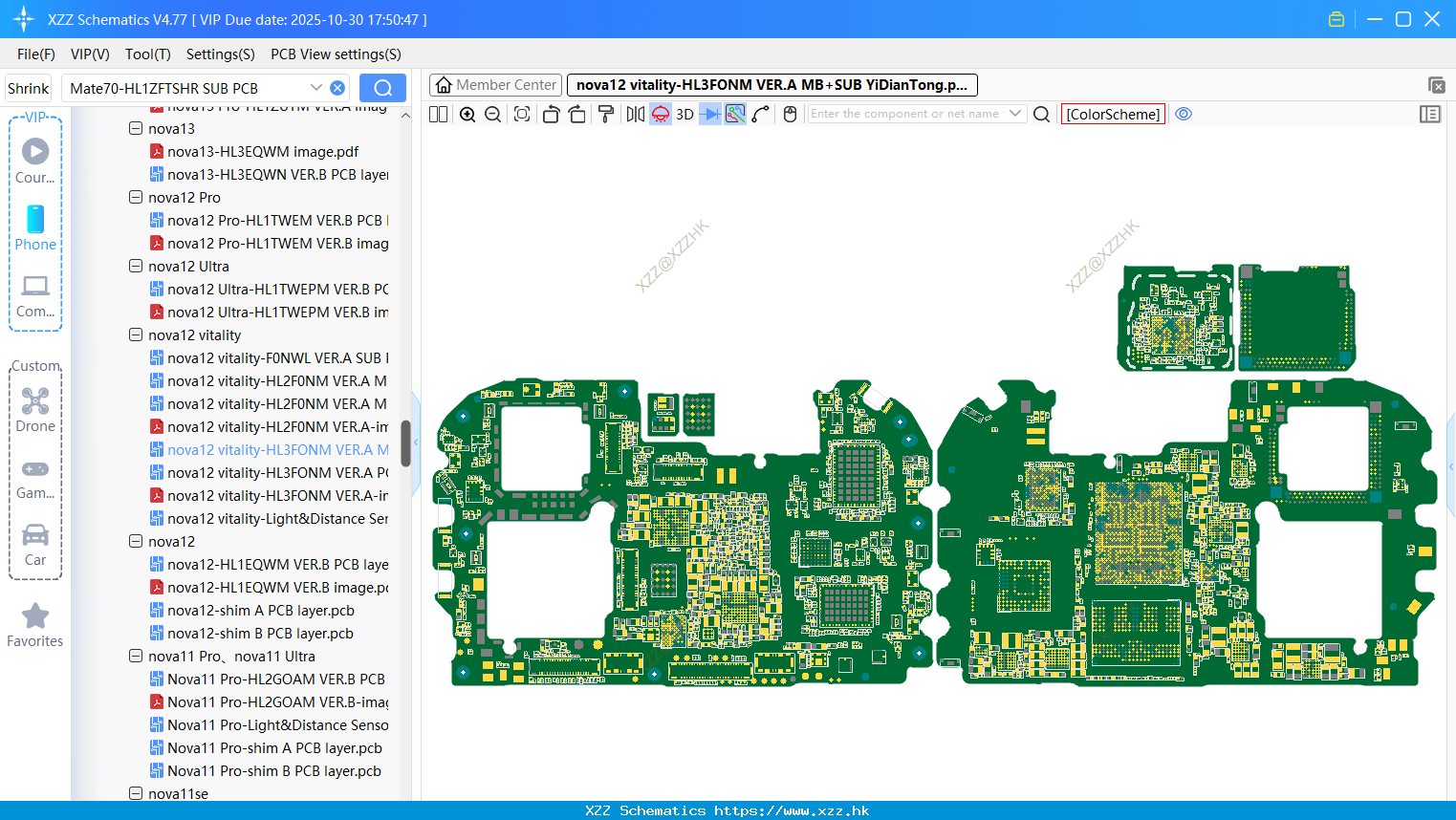
Task: Collapse left panel with splitter arrow
Action: click(x=416, y=443)
